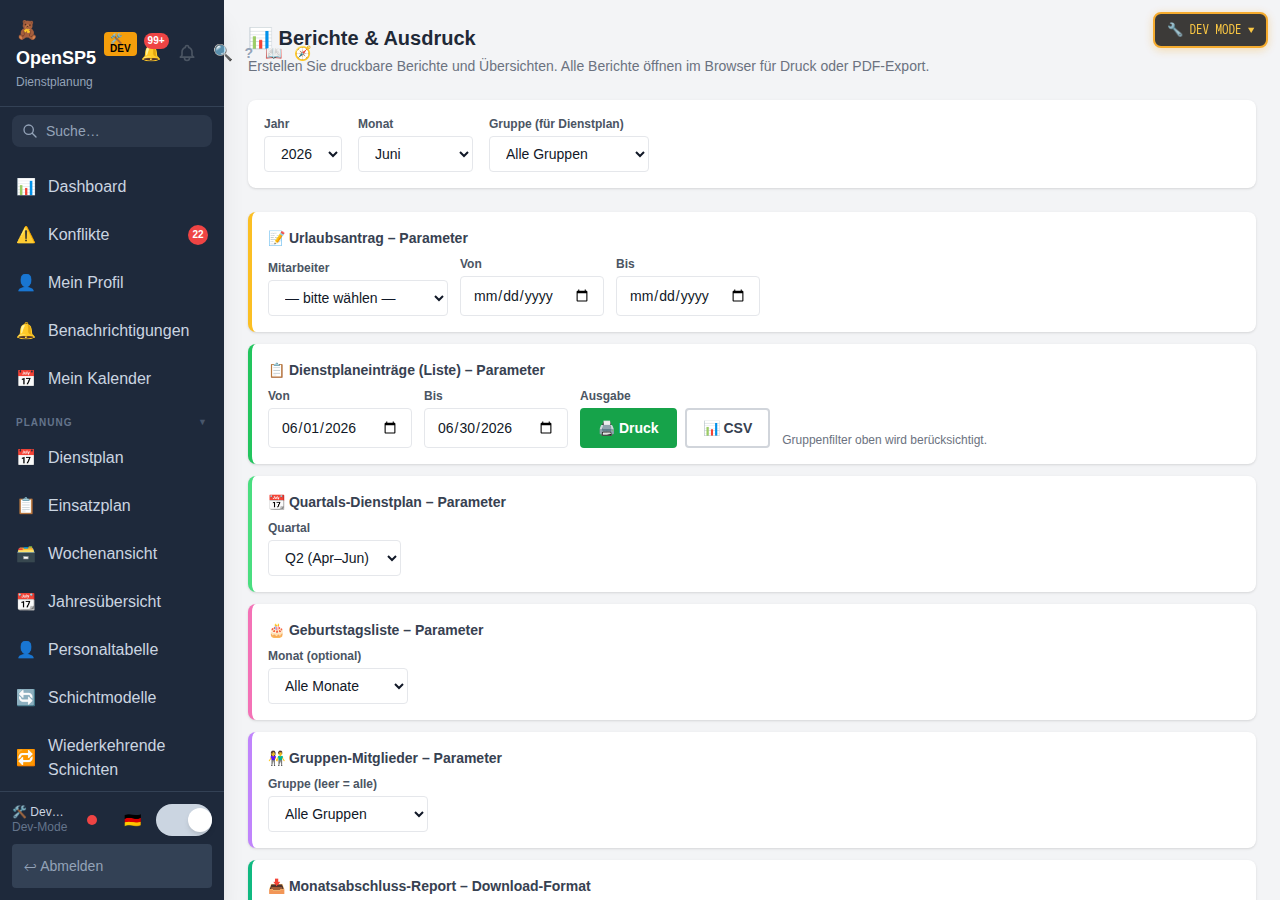Click the Benachrichtigungen bell icon in sidebar
Image resolution: width=1280 pixels, height=900 pixels.
(x=26, y=330)
